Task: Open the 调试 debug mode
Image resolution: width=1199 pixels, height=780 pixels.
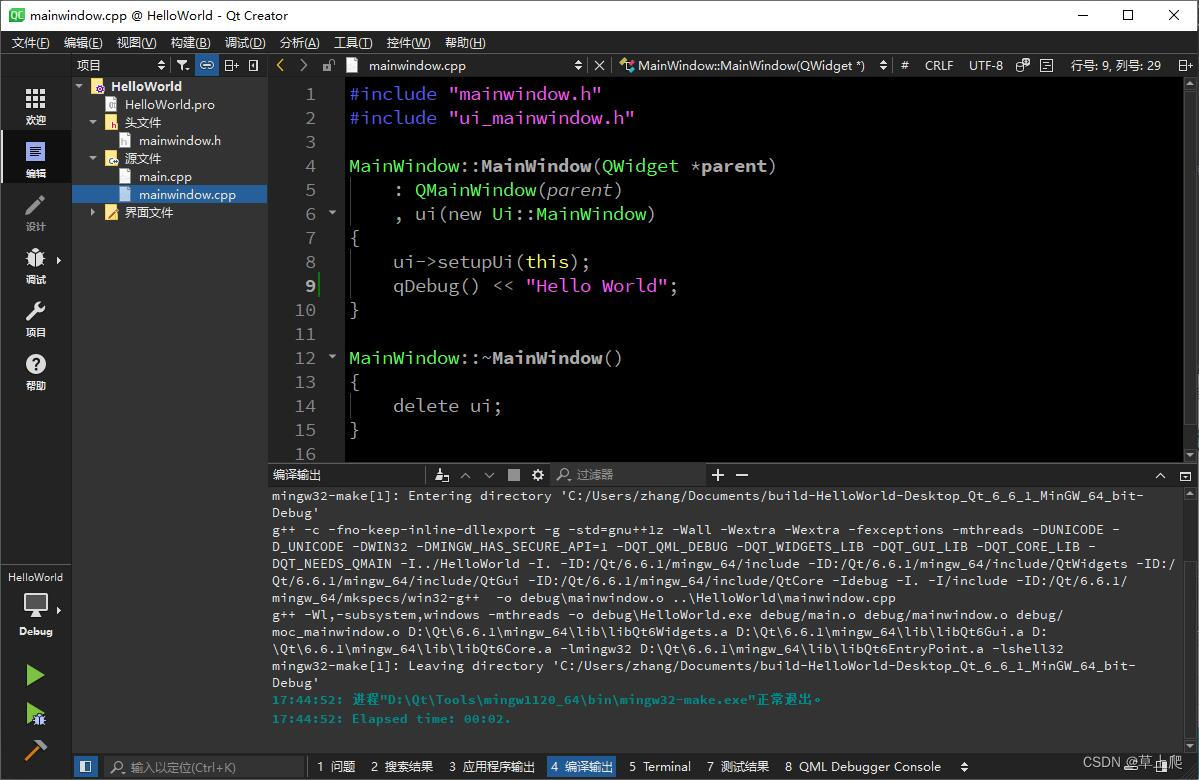Action: [35, 265]
